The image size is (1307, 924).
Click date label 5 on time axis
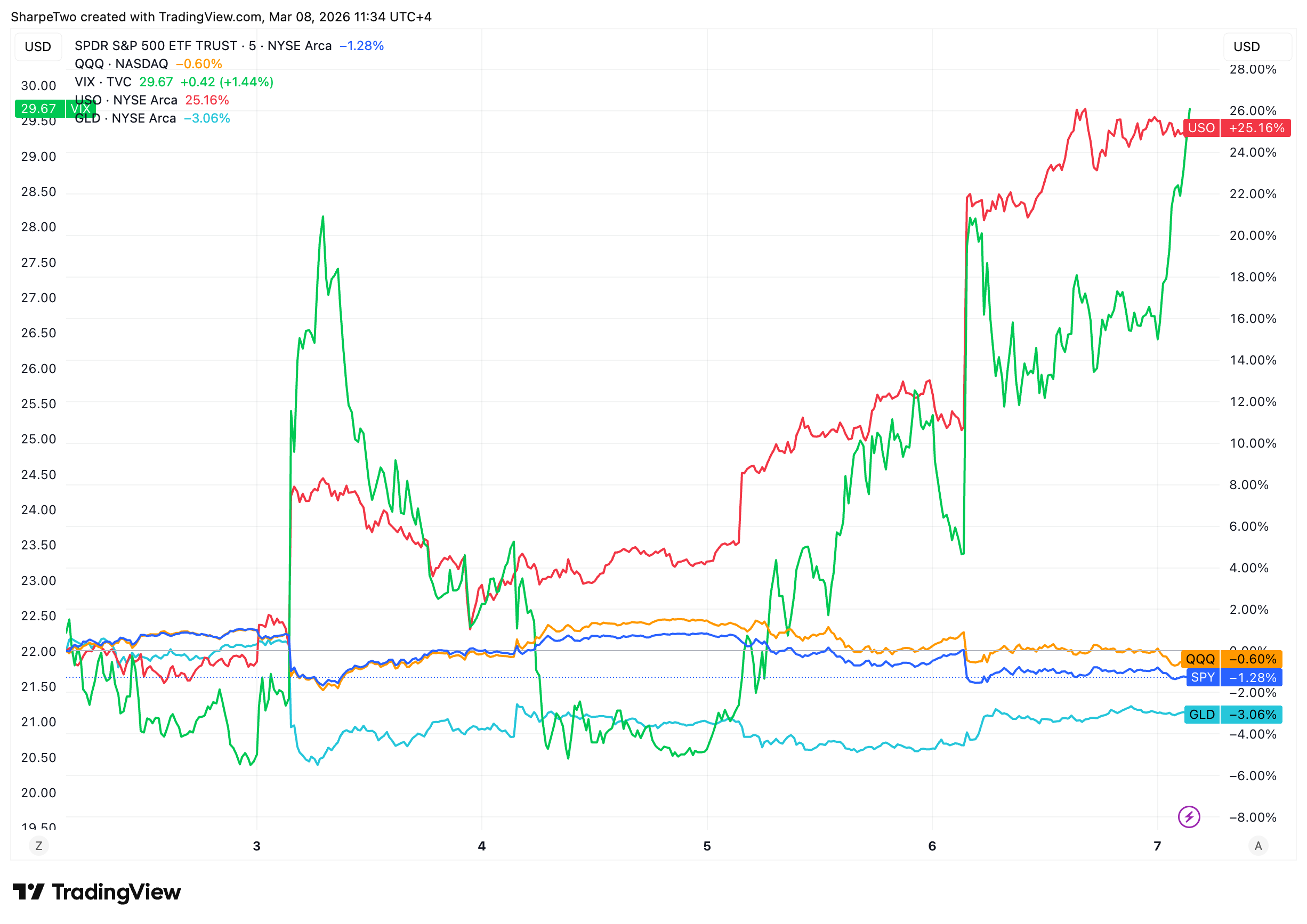coord(707,846)
